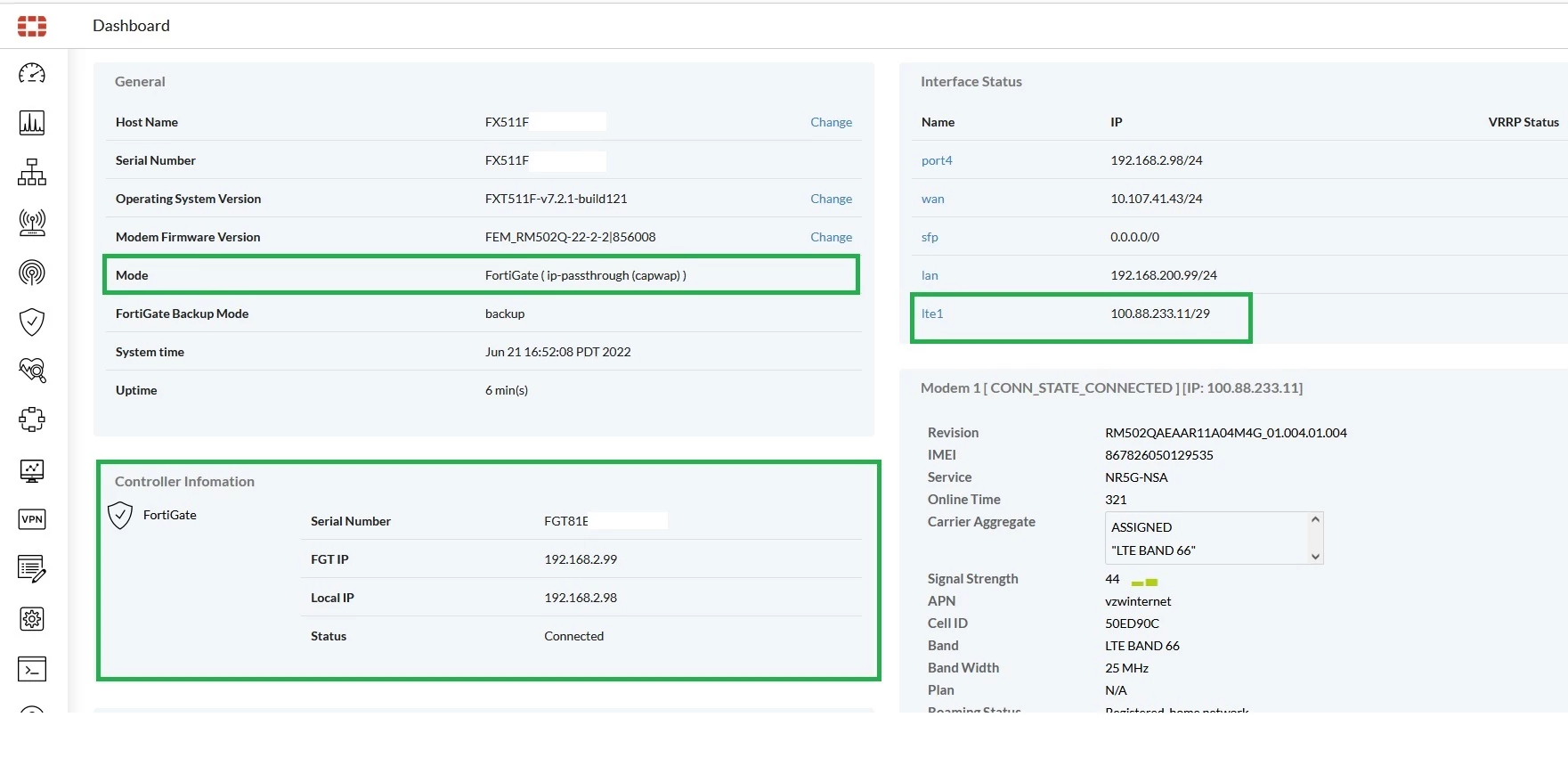The width and height of the screenshot is (1568, 758).
Task: Click the Signal Strength bar indicator
Action: (1144, 582)
